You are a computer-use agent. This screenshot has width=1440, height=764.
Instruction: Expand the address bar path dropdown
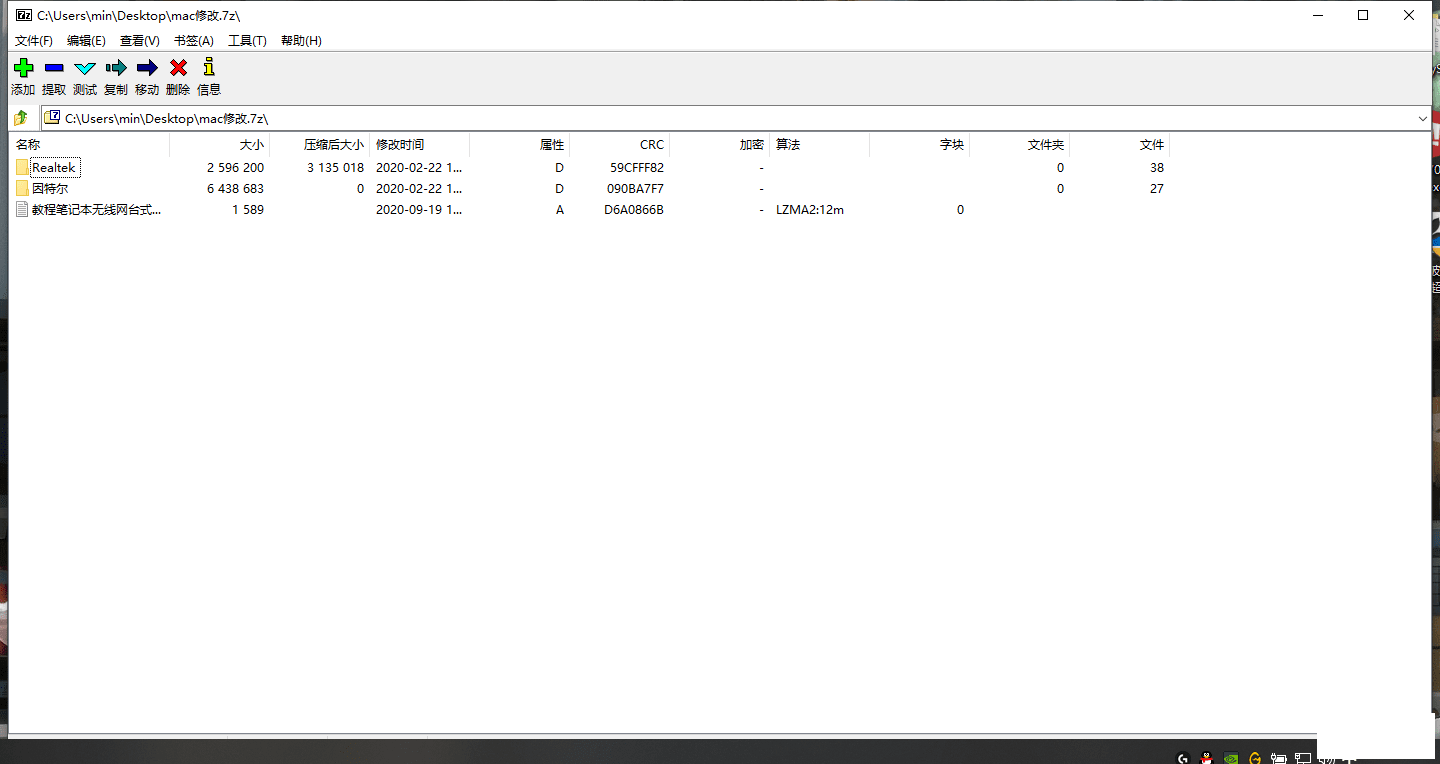tap(1422, 118)
